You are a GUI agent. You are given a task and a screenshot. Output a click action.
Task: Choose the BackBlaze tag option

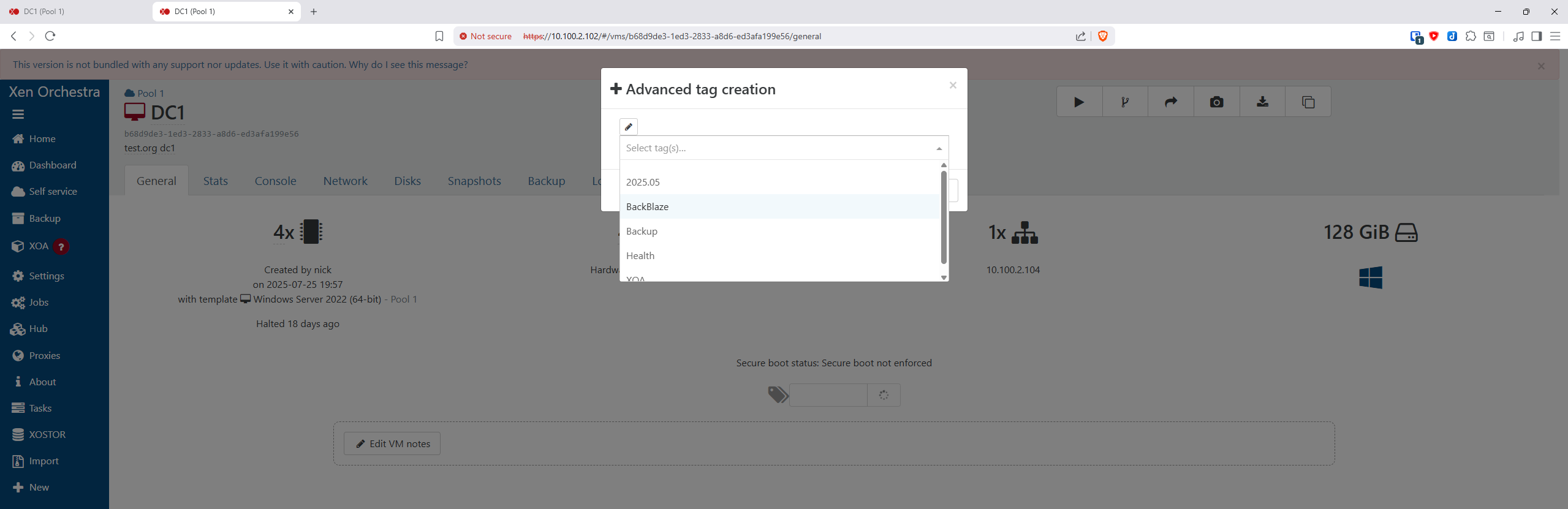(x=780, y=206)
